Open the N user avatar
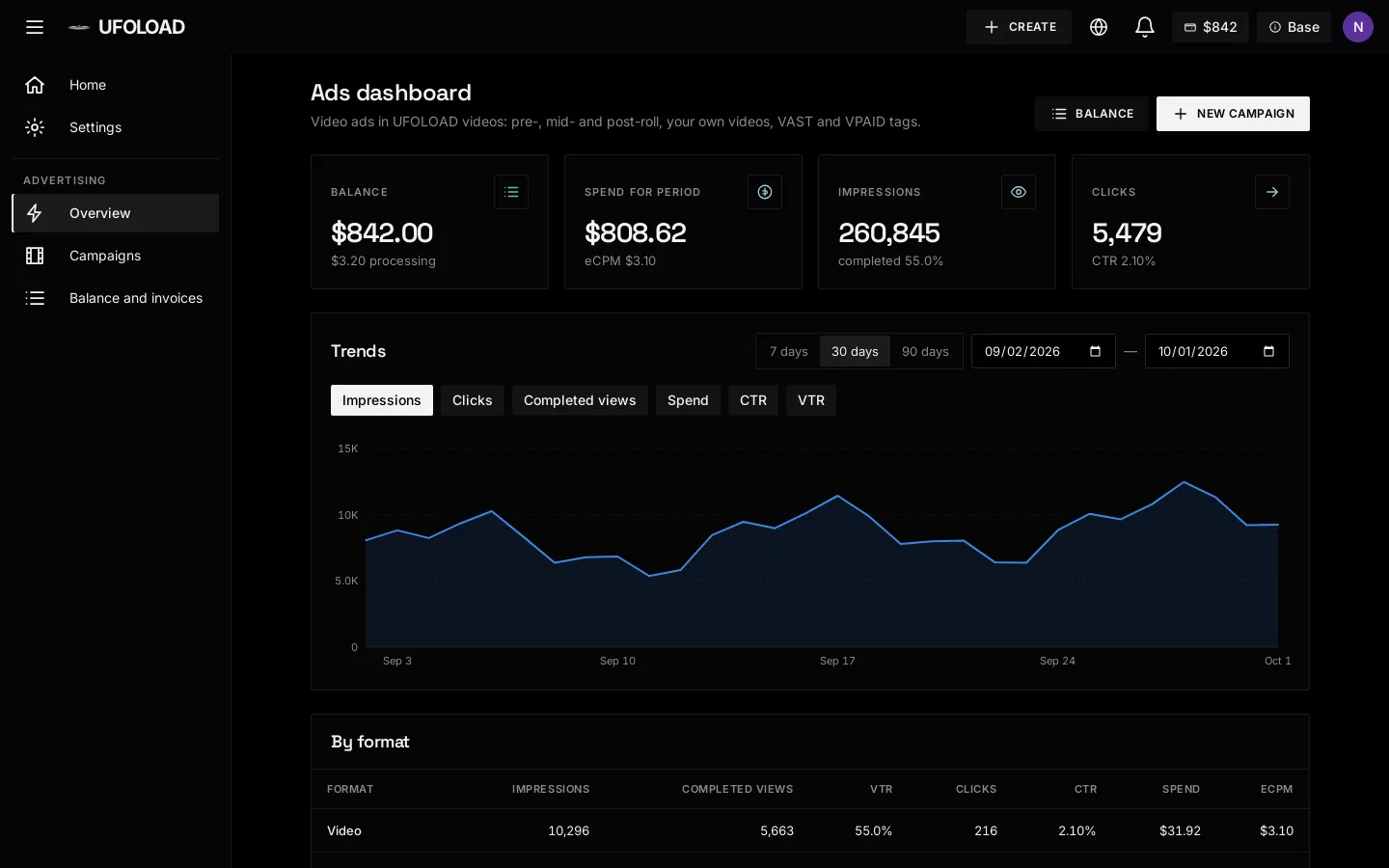Viewport: 1389px width, 868px height. (x=1358, y=27)
